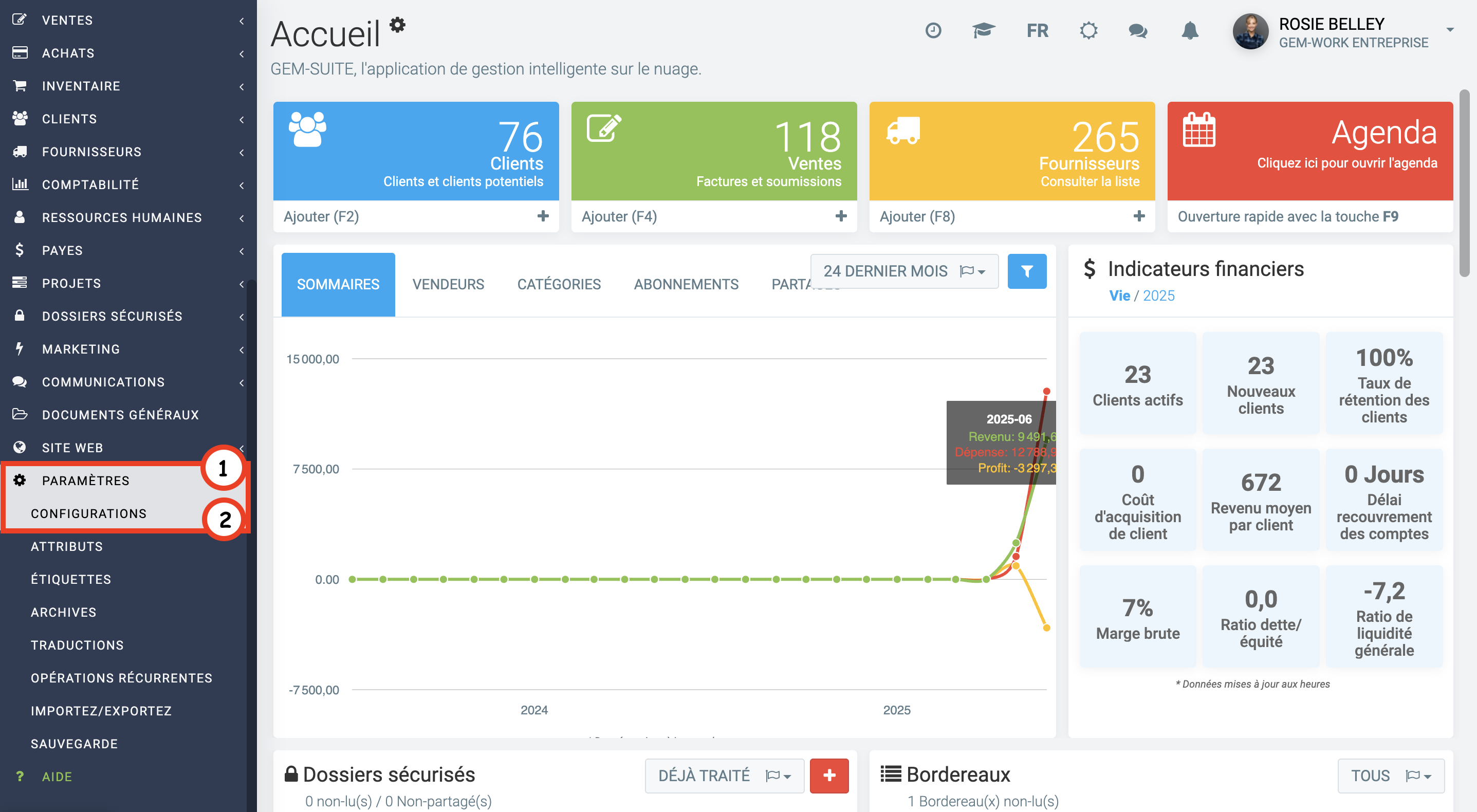Image resolution: width=1477 pixels, height=812 pixels.
Task: Add a secure folder with red plus
Action: point(828,776)
